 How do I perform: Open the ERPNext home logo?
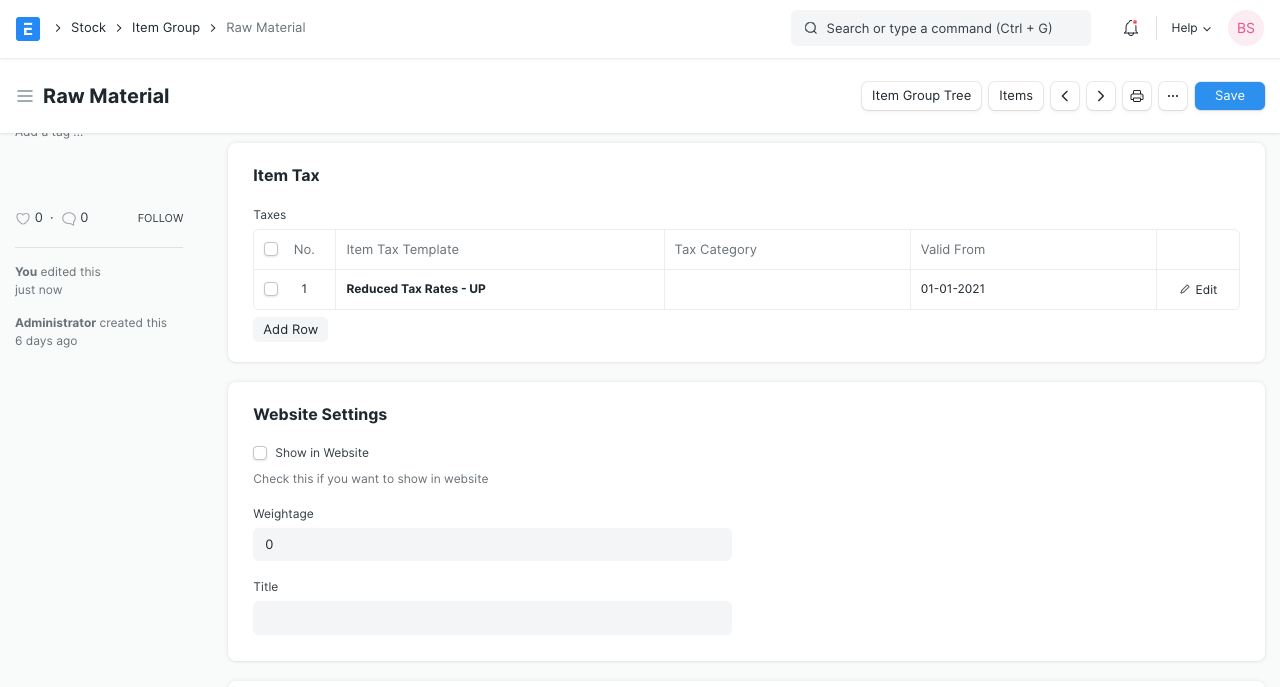click(x=27, y=28)
